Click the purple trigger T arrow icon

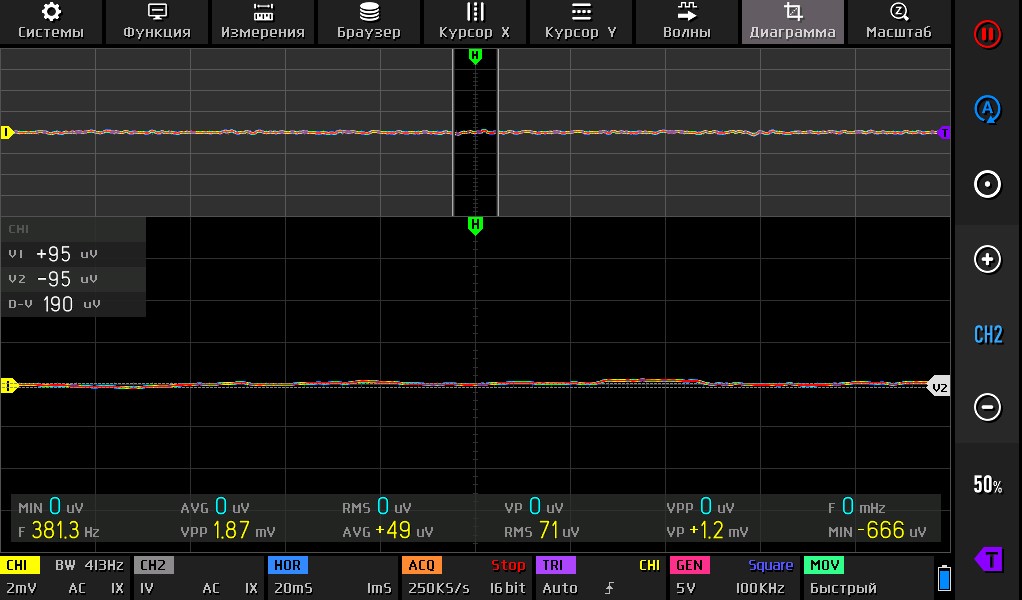pos(988,558)
